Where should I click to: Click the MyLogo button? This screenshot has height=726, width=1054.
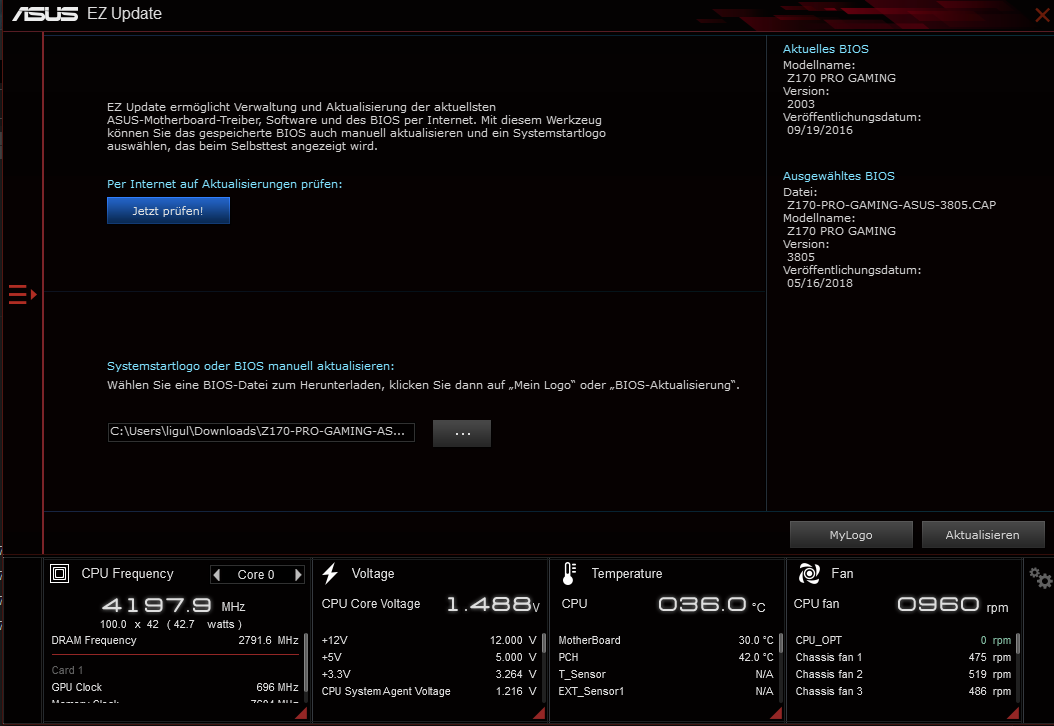(851, 534)
